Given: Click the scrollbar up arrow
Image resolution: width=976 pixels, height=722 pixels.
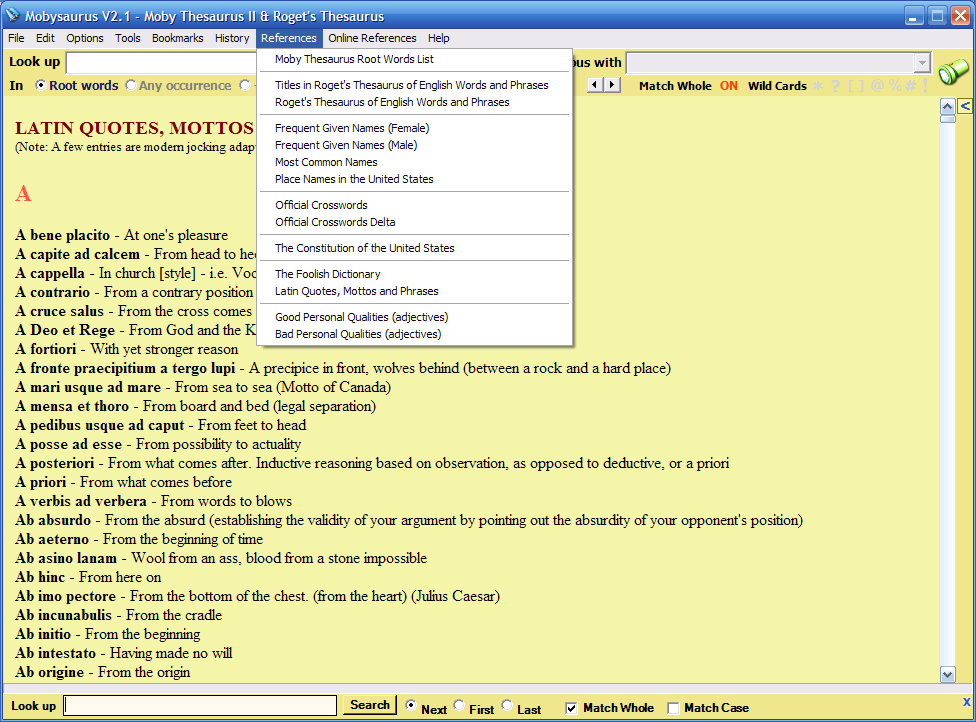Looking at the screenshot, I should coord(947,106).
